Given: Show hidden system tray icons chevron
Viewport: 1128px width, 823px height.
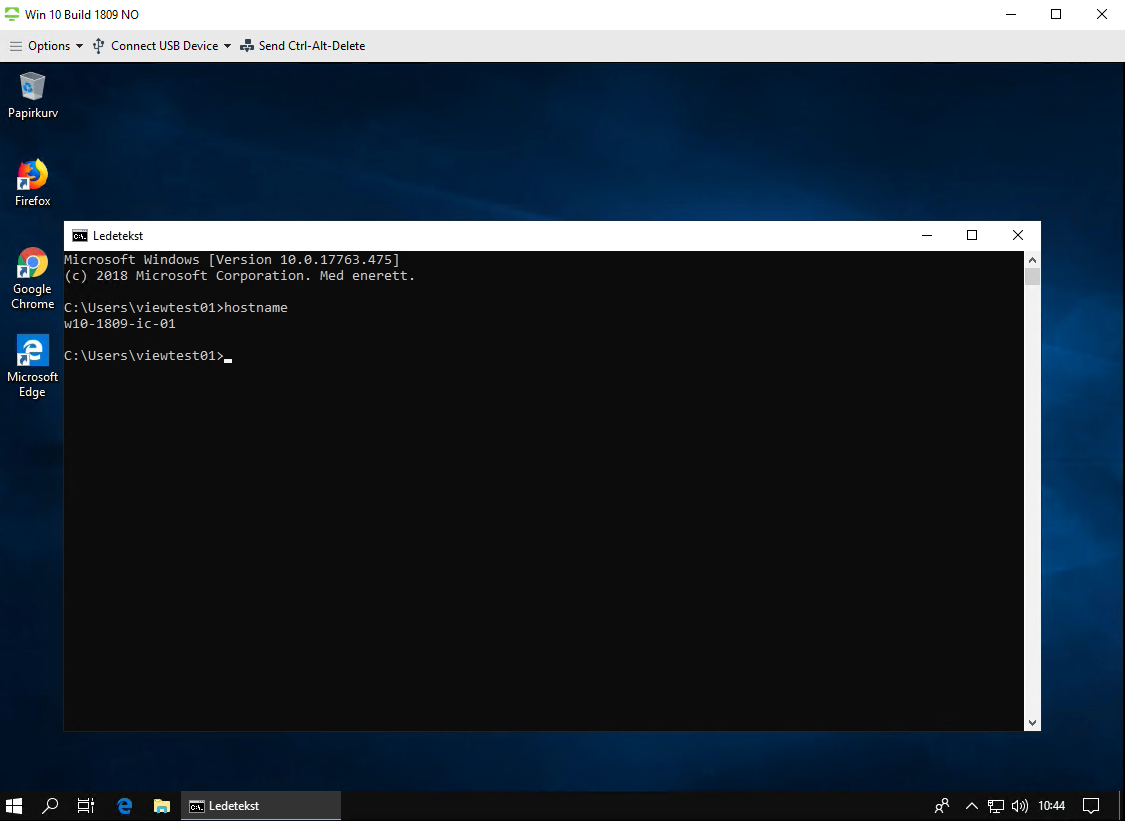Looking at the screenshot, I should pos(971,805).
